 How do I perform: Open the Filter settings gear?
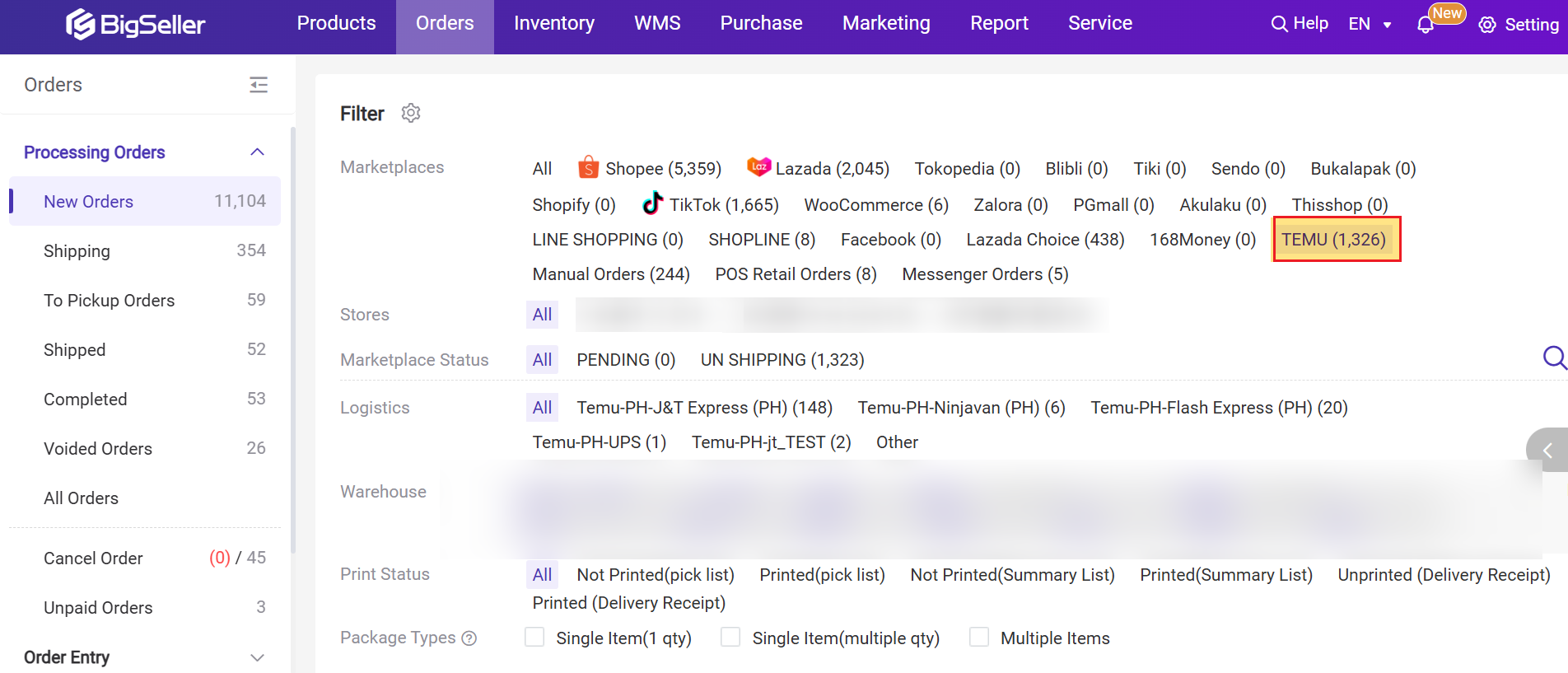pos(411,113)
